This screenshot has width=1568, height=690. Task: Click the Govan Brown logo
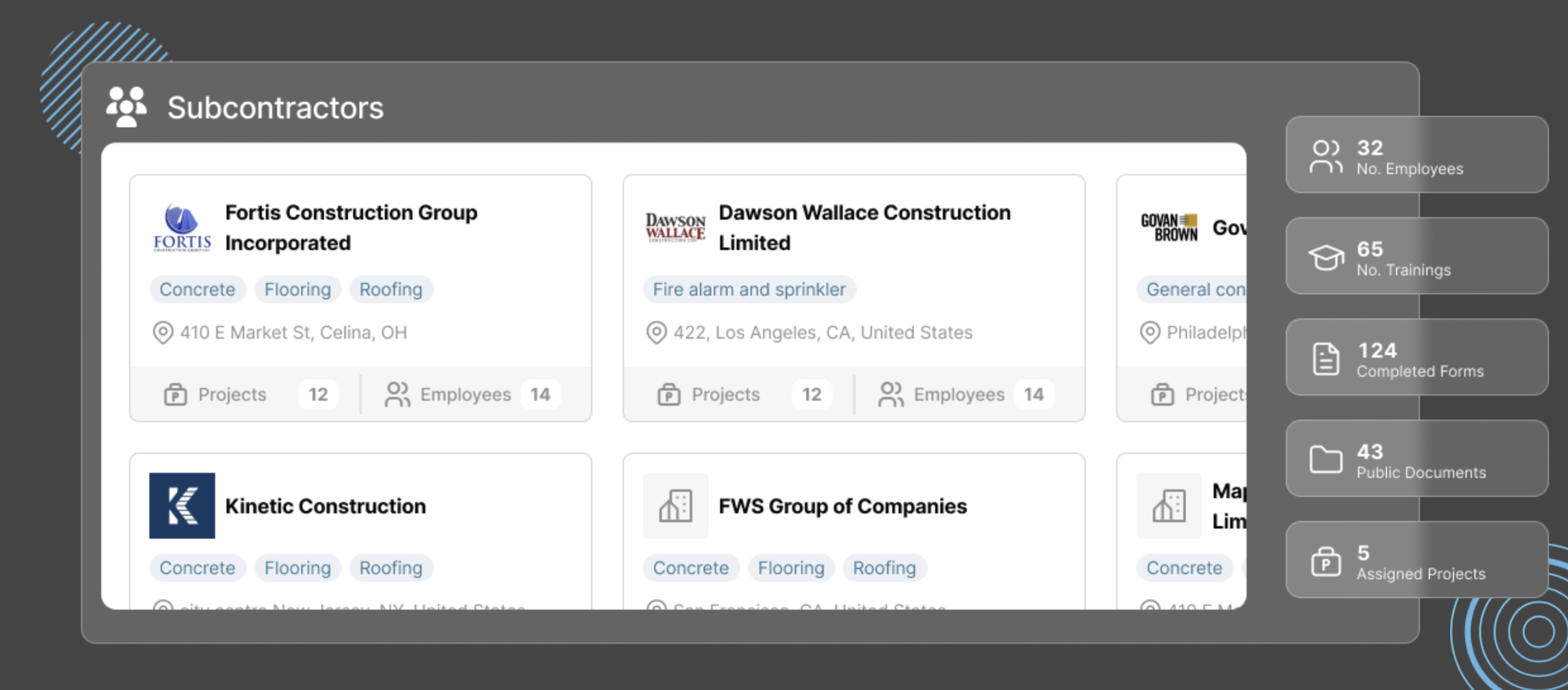[x=1169, y=227]
